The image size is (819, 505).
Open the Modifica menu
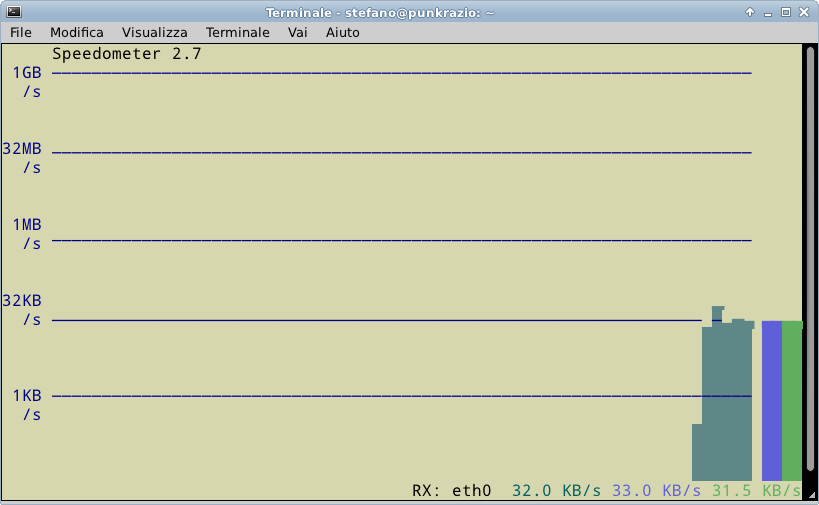click(x=77, y=32)
